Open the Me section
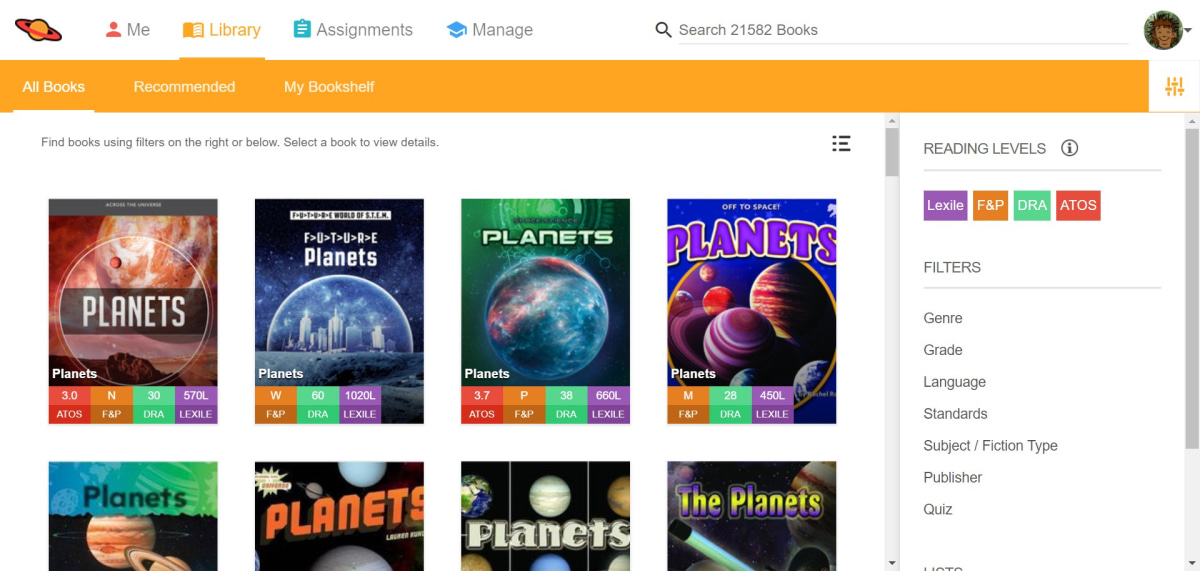This screenshot has height=571, width=1200. 127,30
